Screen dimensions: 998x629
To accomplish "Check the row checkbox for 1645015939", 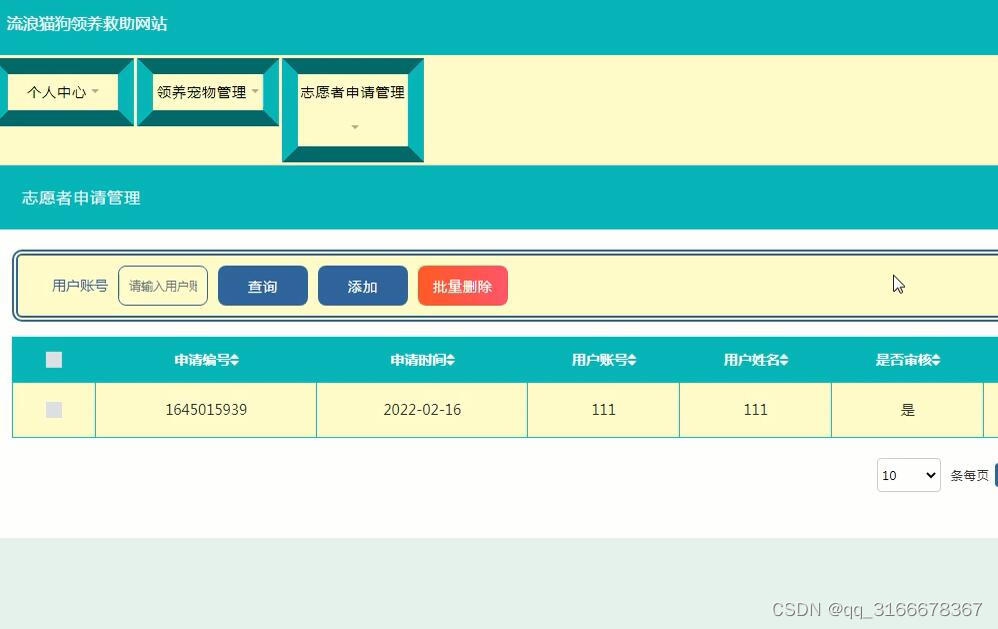I will tap(54, 410).
